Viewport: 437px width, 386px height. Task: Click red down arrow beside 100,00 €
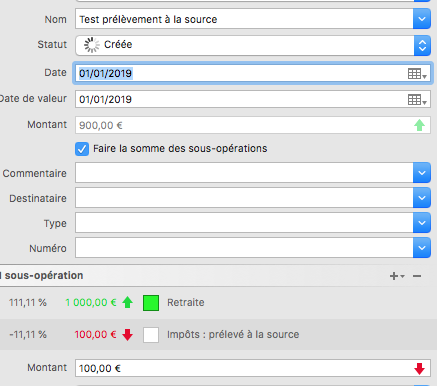tap(127, 335)
